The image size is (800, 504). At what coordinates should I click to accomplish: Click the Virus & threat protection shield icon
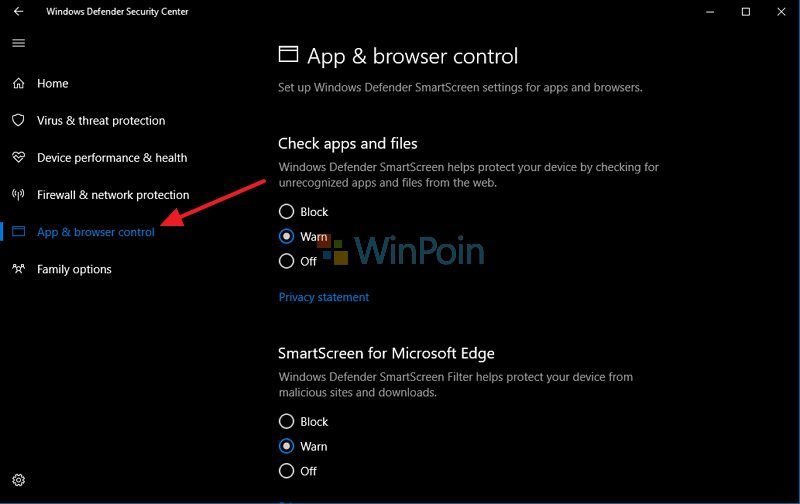18,120
